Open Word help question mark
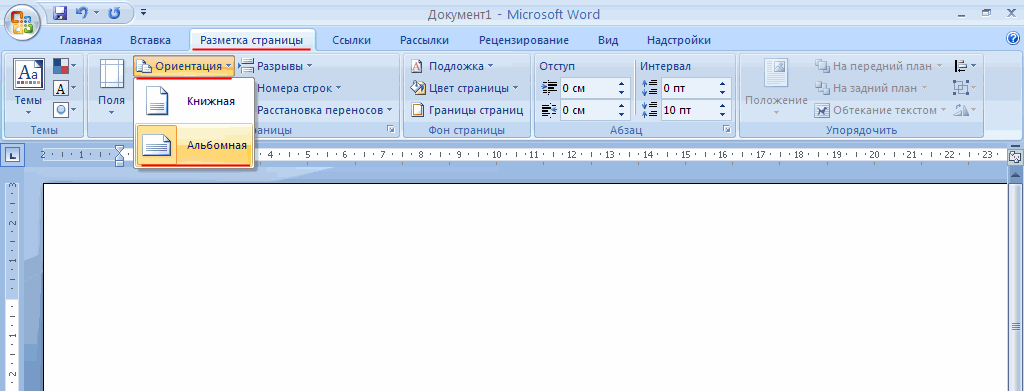 pos(1013,39)
